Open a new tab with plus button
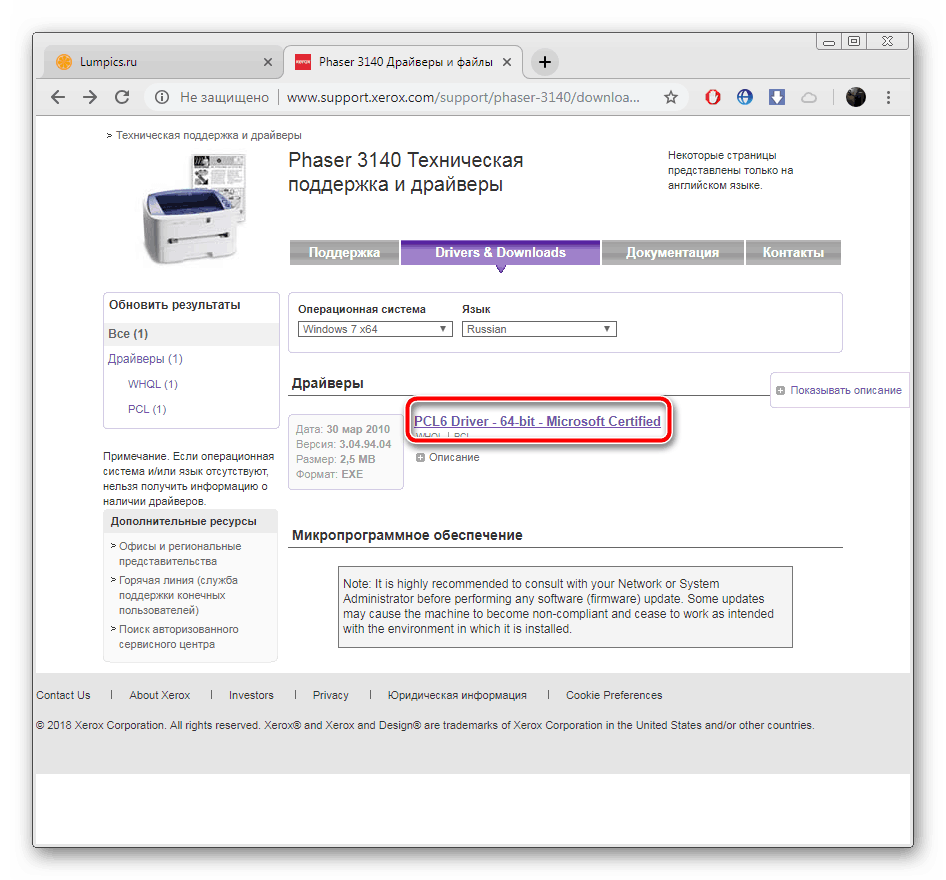946x880 pixels. click(544, 62)
